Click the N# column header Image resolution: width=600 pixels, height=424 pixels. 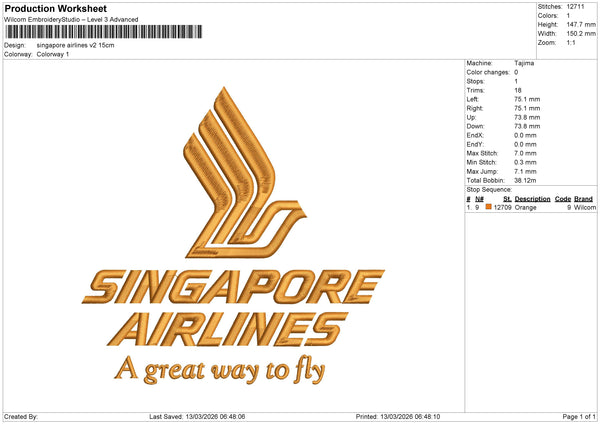click(480, 199)
